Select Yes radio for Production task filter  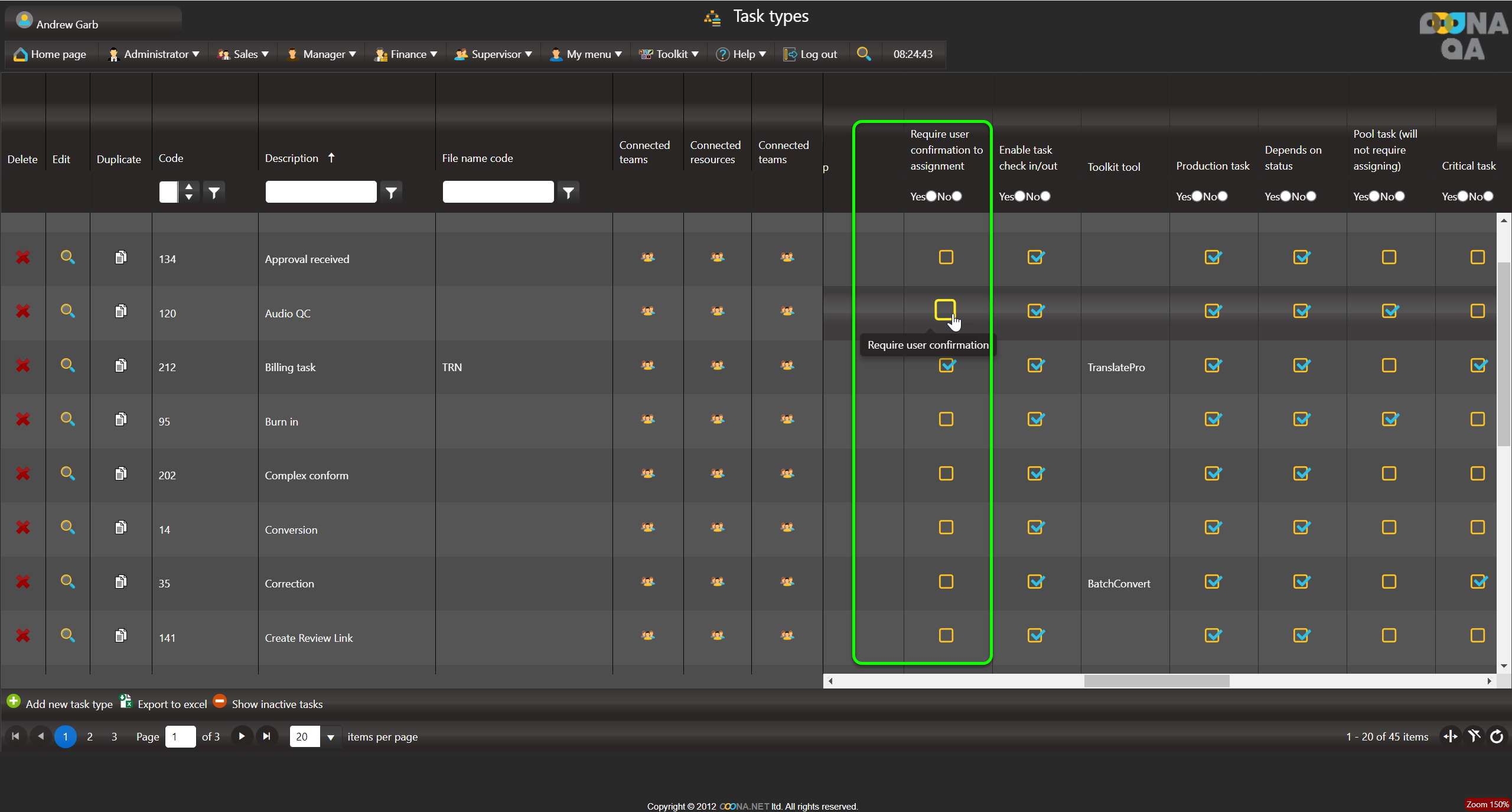click(1197, 196)
